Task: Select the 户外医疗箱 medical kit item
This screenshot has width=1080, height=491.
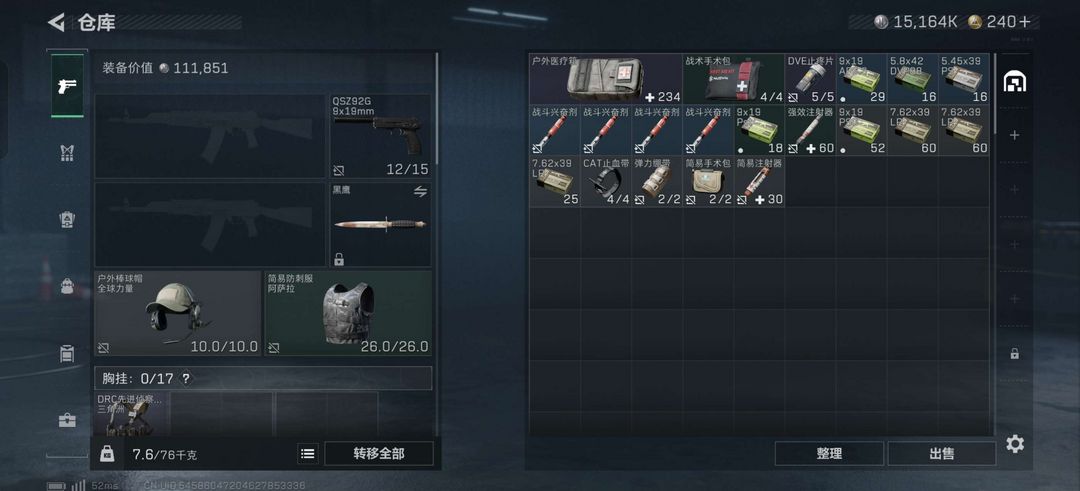Action: 605,79
